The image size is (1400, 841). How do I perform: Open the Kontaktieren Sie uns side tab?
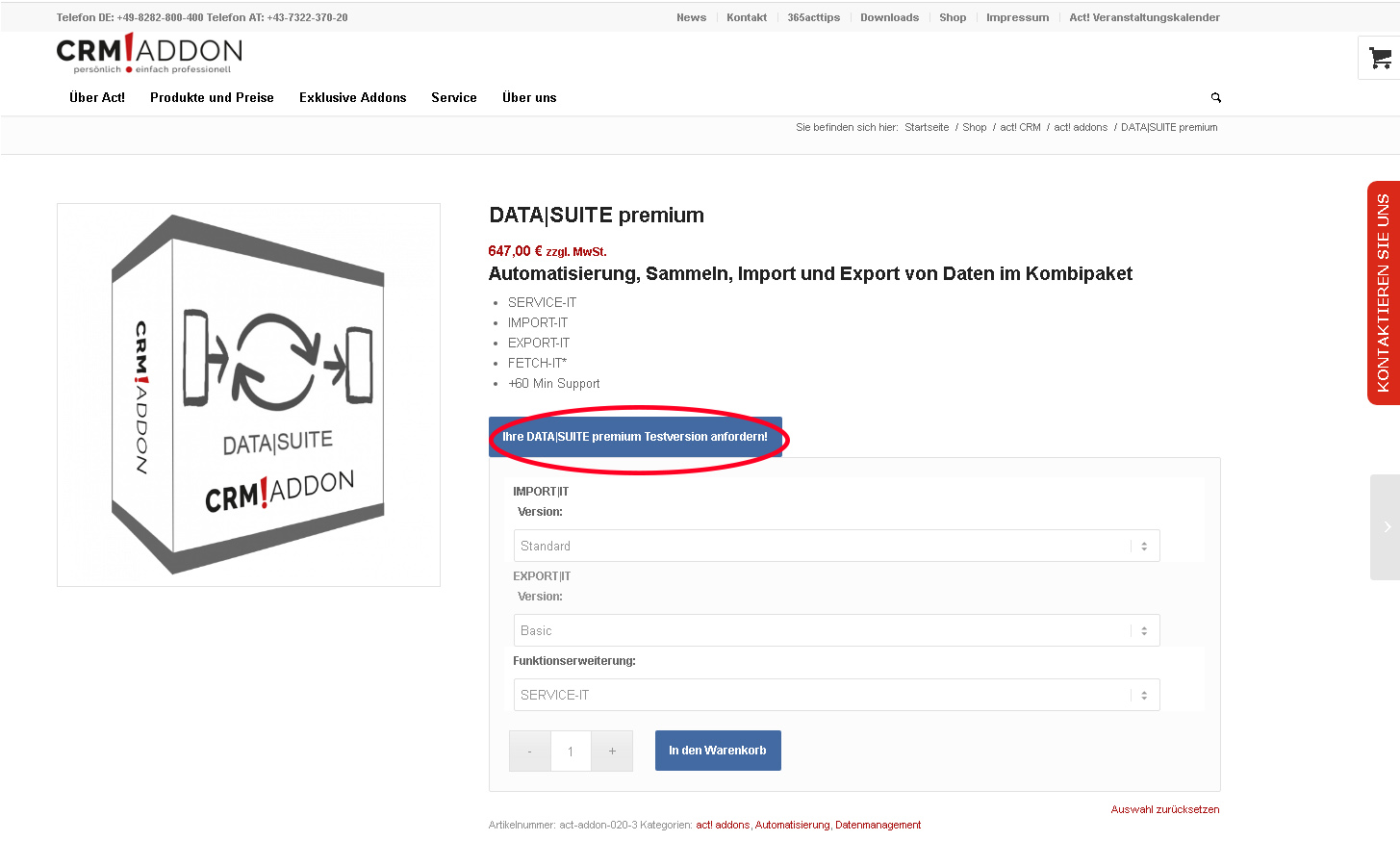coord(1384,293)
